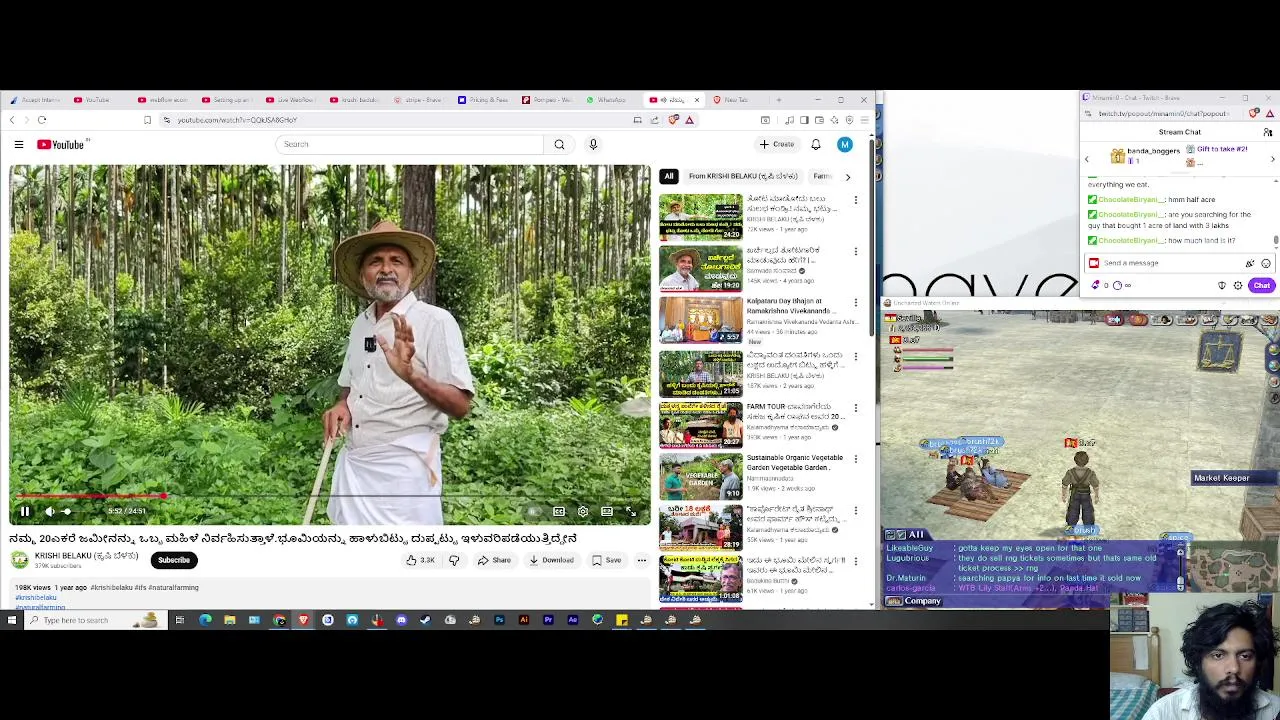
Task: Open options for the Kalpataru Day Bhajan video
Action: coord(855,303)
